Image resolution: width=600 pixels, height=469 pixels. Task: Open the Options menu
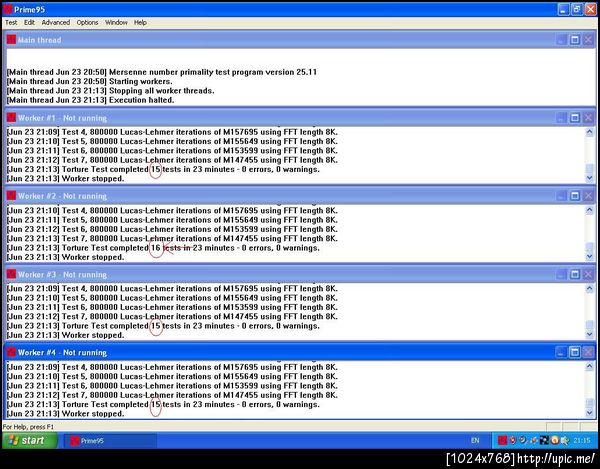(x=87, y=23)
